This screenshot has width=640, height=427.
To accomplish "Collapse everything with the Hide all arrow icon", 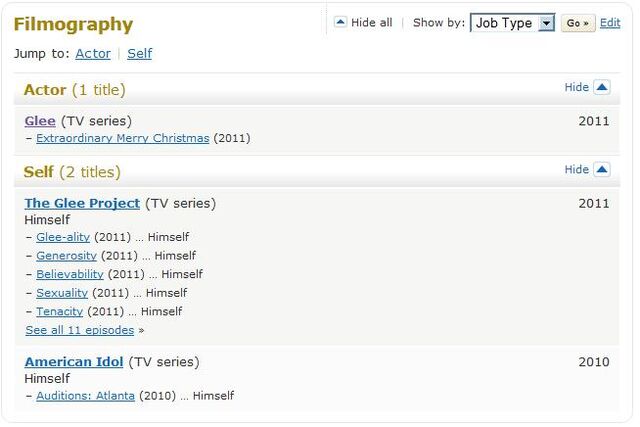I will 340,22.
